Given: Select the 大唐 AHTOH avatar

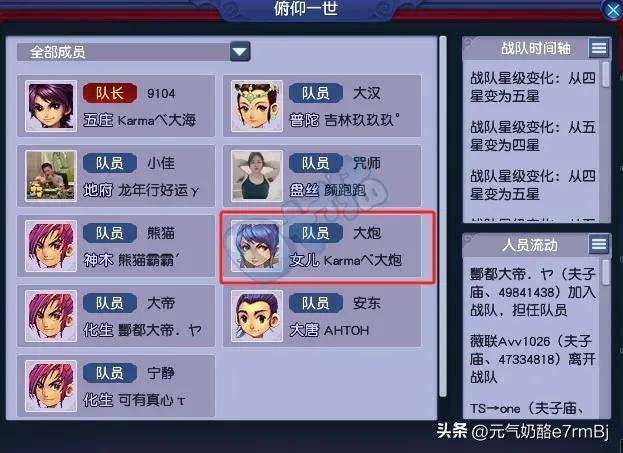Looking at the screenshot, I should [x=257, y=316].
